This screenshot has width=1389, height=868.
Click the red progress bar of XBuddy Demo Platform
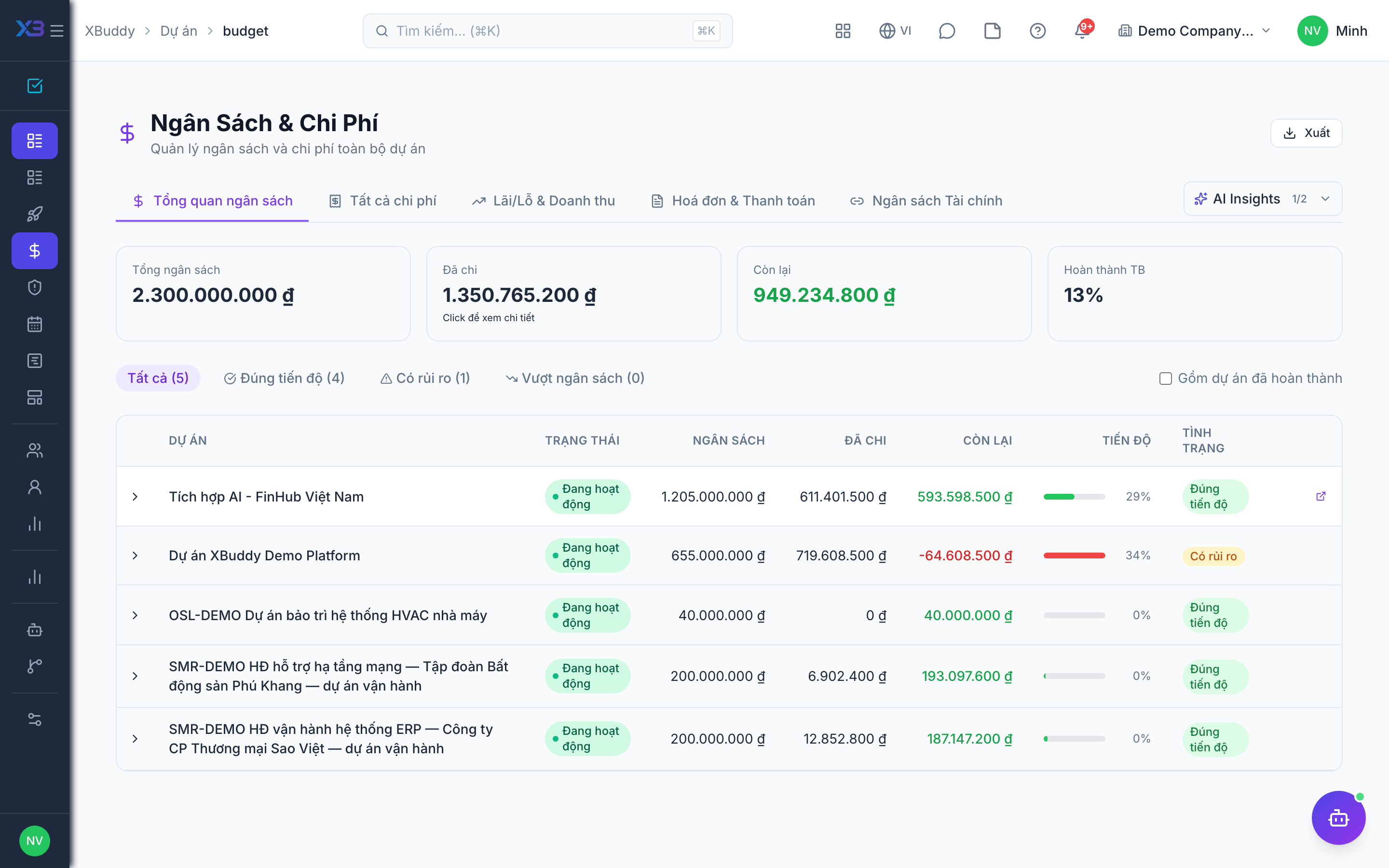[x=1074, y=555]
